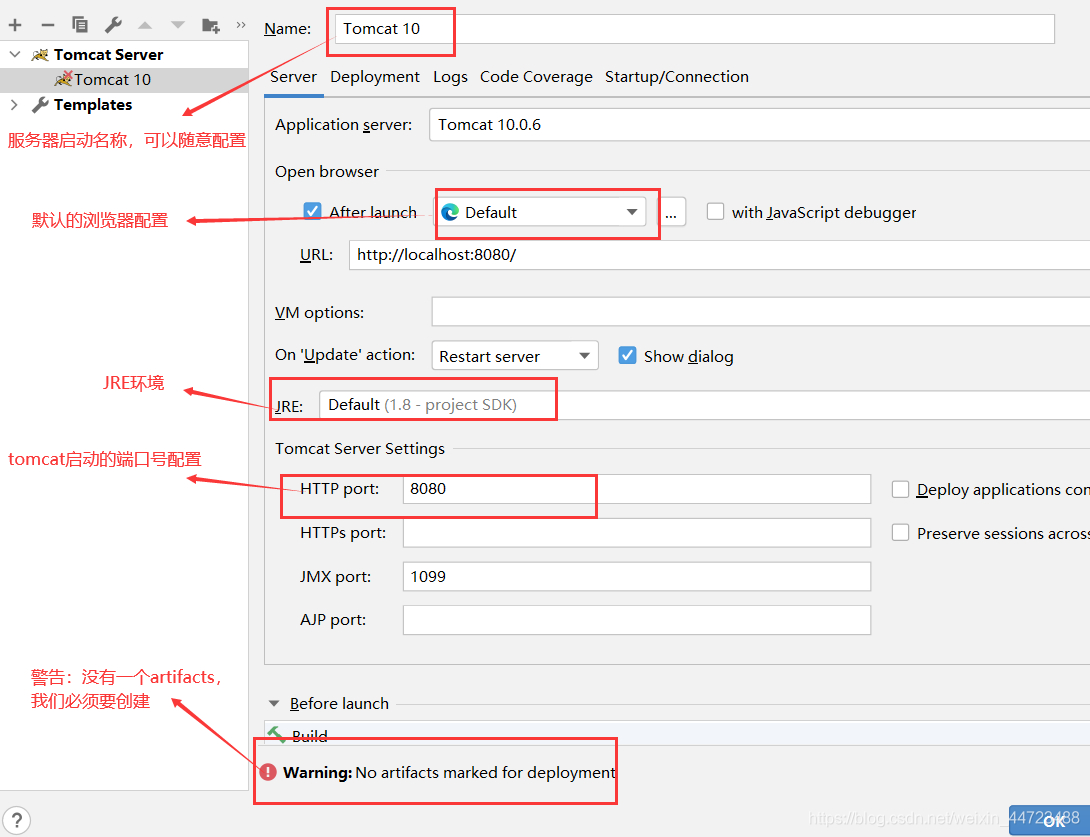Open the JRE Default combo box
Viewport: 1090px width, 837px height.
[704, 405]
